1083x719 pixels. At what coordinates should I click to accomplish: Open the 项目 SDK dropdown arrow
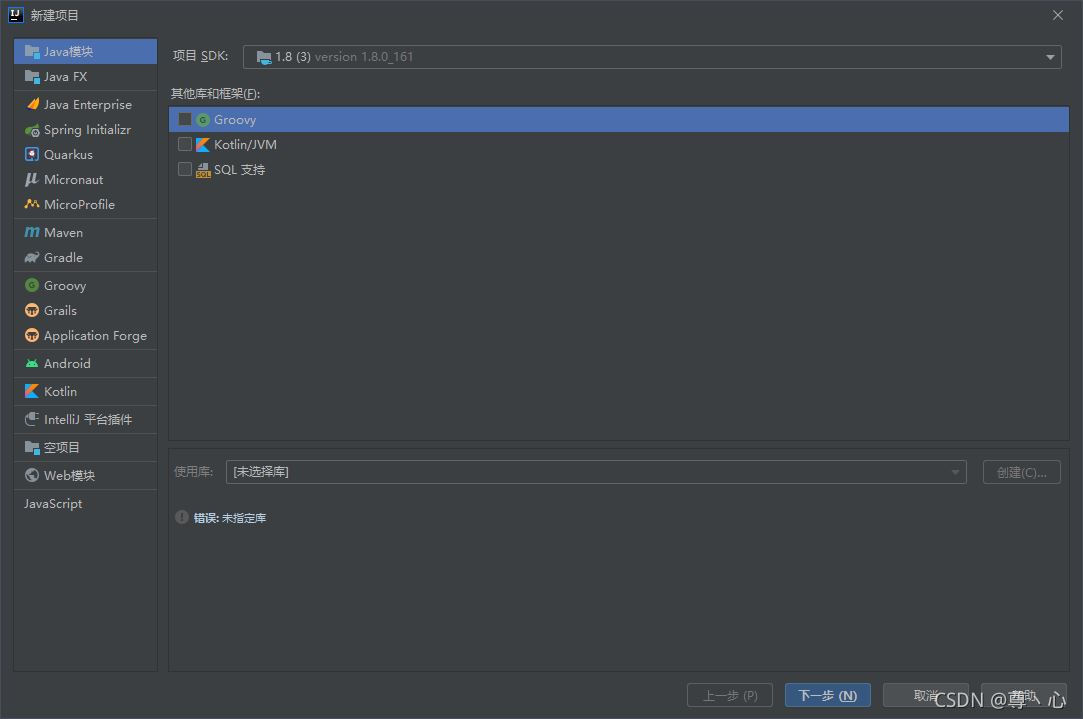point(1050,57)
